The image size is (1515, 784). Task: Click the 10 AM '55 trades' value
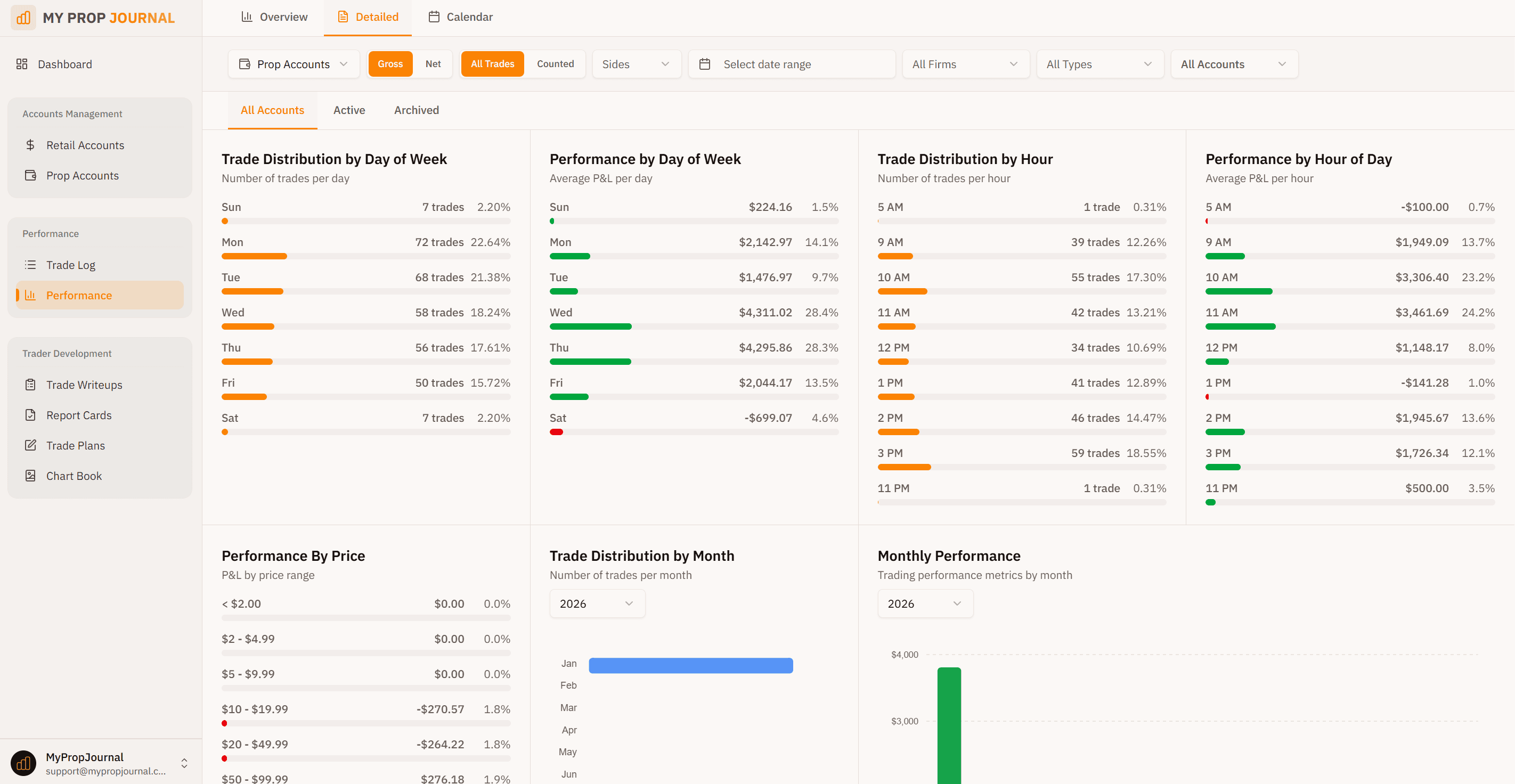(1095, 277)
